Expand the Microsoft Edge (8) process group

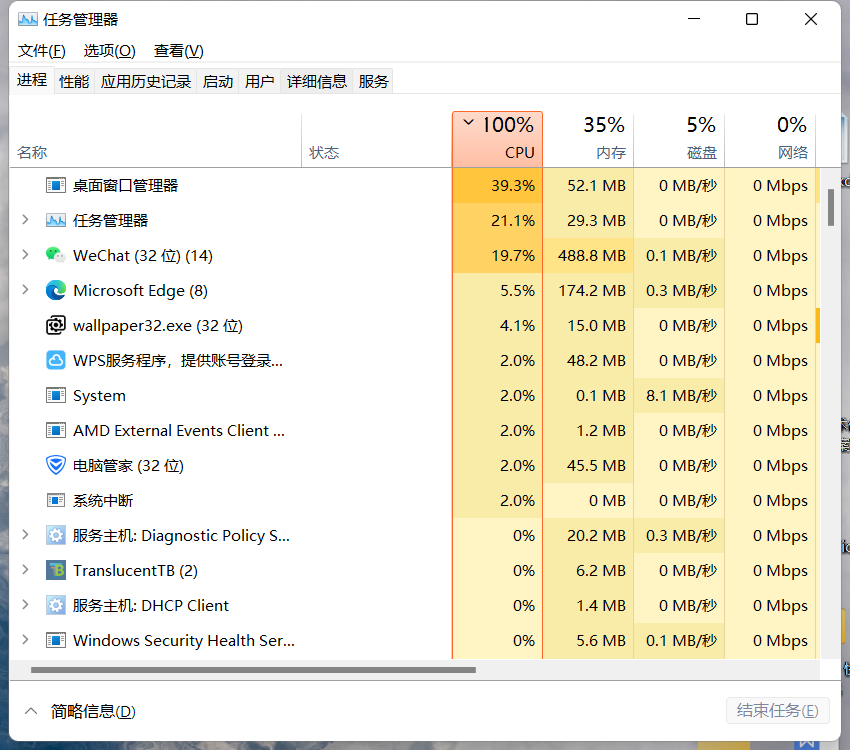pos(25,290)
